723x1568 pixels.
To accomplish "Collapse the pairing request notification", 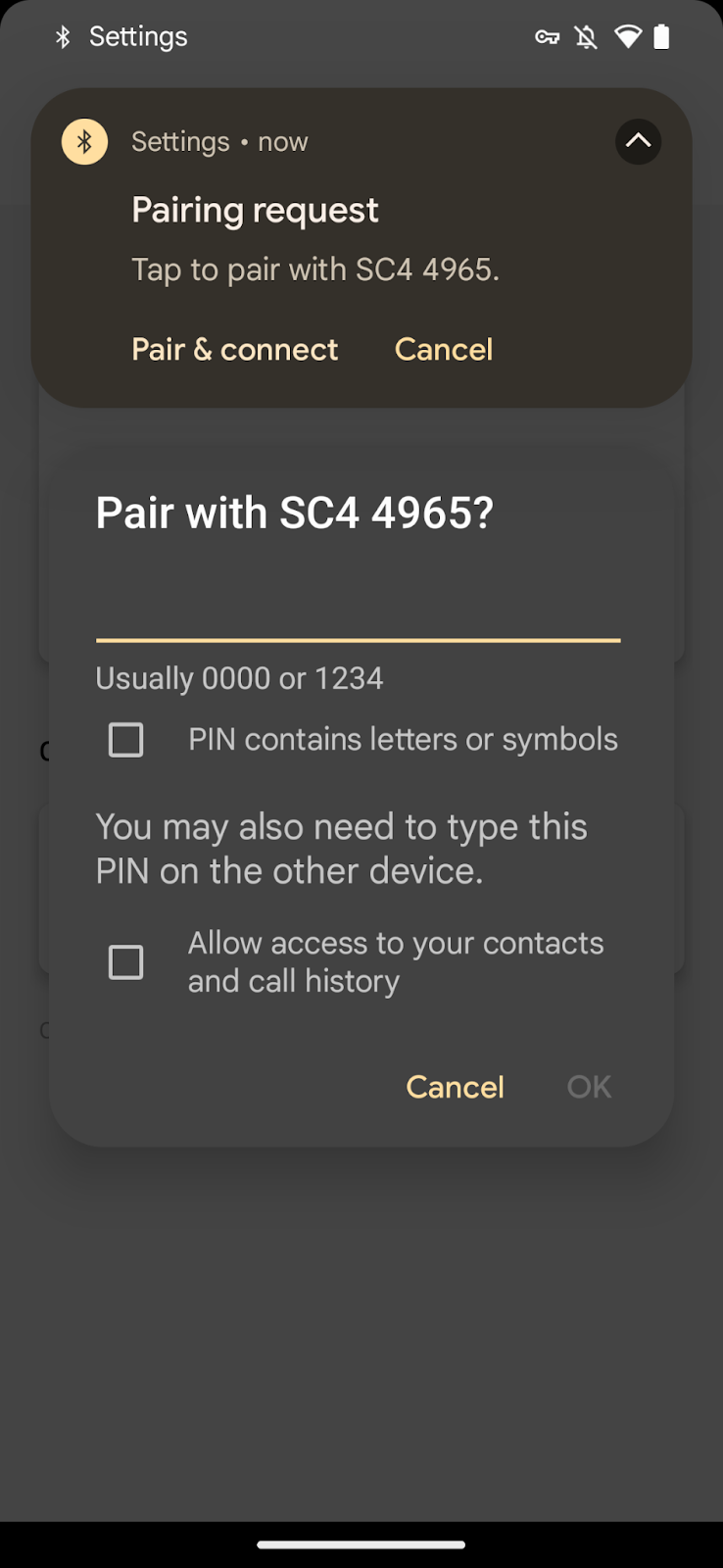I will coord(638,141).
